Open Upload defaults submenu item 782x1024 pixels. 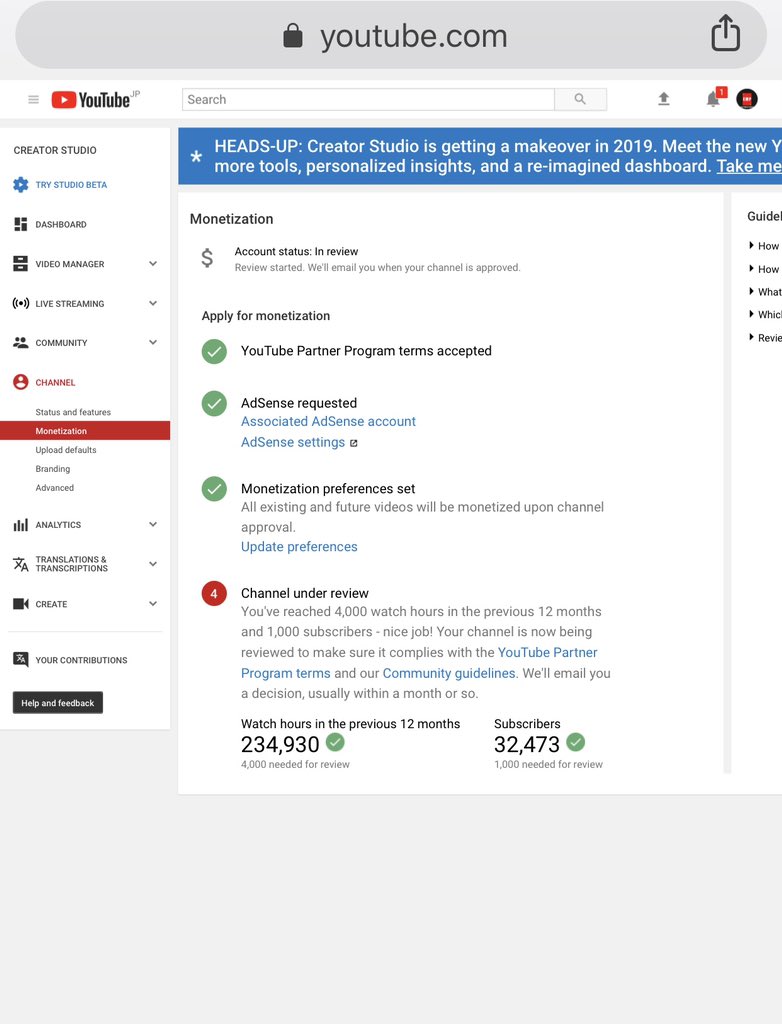[x=66, y=450]
